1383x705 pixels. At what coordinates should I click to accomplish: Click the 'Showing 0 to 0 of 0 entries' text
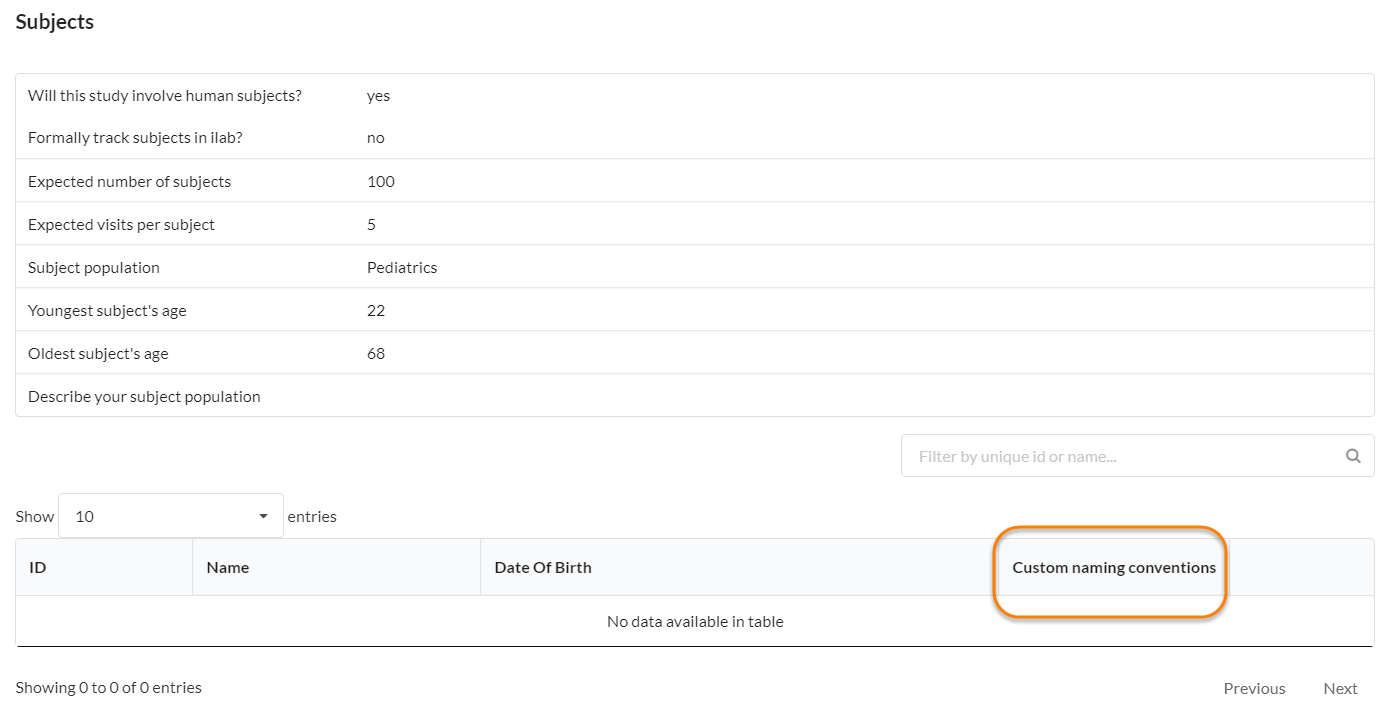coord(109,687)
